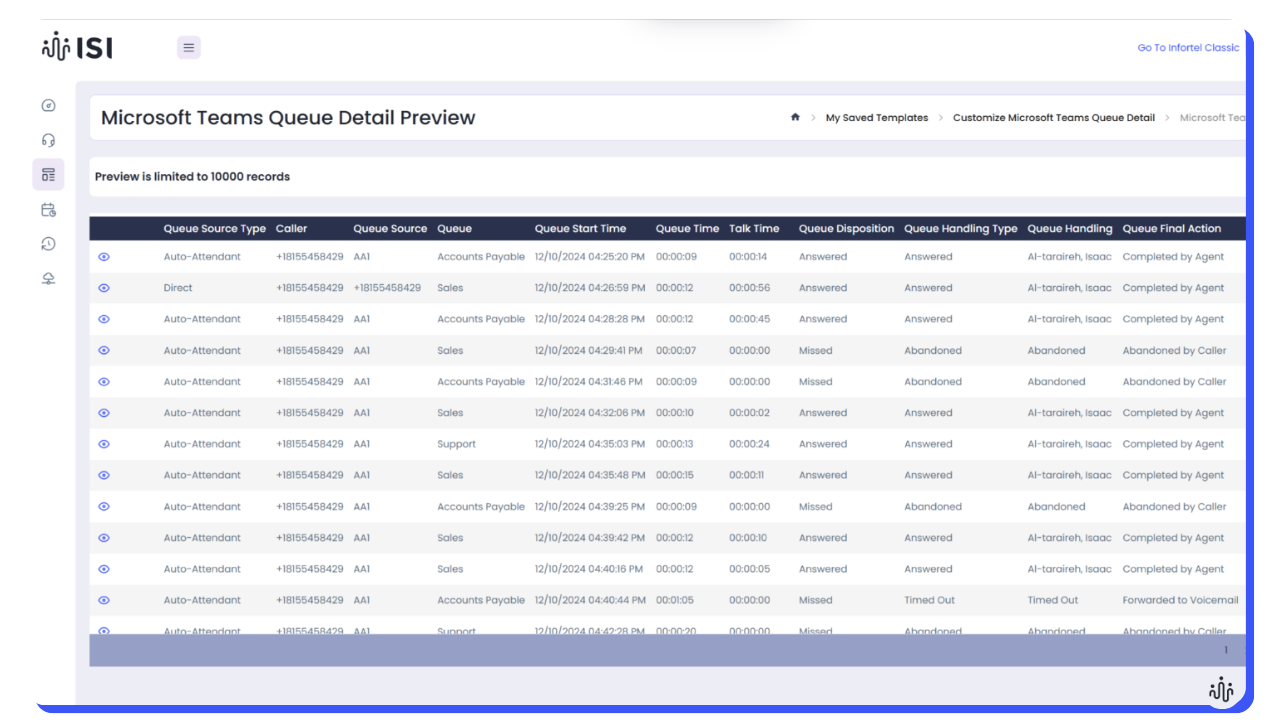Image resolution: width=1280 pixels, height=720 pixels.
Task: Click the "00:00:45" talk time cell
Action: pos(749,319)
